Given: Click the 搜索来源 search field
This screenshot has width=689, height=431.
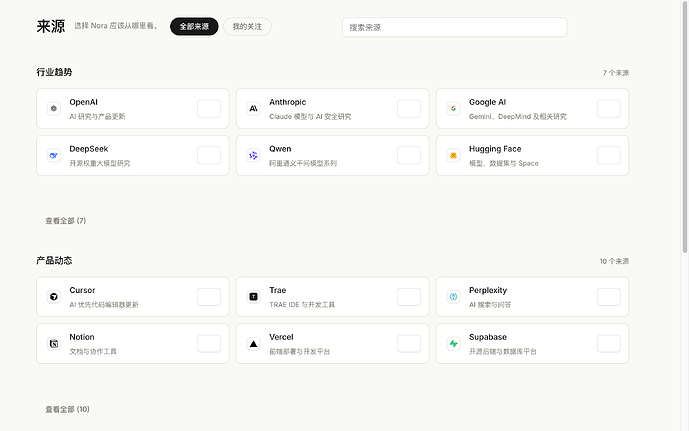Looking at the screenshot, I should point(454,27).
